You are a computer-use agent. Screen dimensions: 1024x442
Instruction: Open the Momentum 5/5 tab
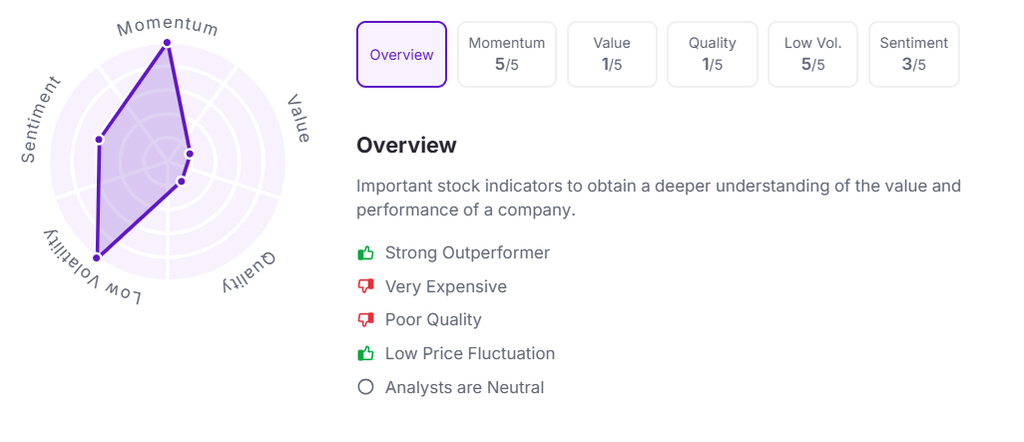[507, 55]
